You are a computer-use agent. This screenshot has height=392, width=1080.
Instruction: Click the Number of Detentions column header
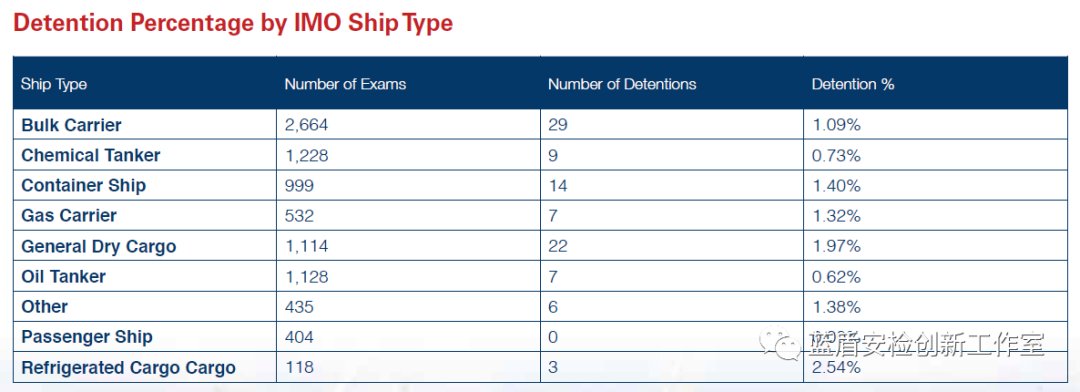[622, 84]
